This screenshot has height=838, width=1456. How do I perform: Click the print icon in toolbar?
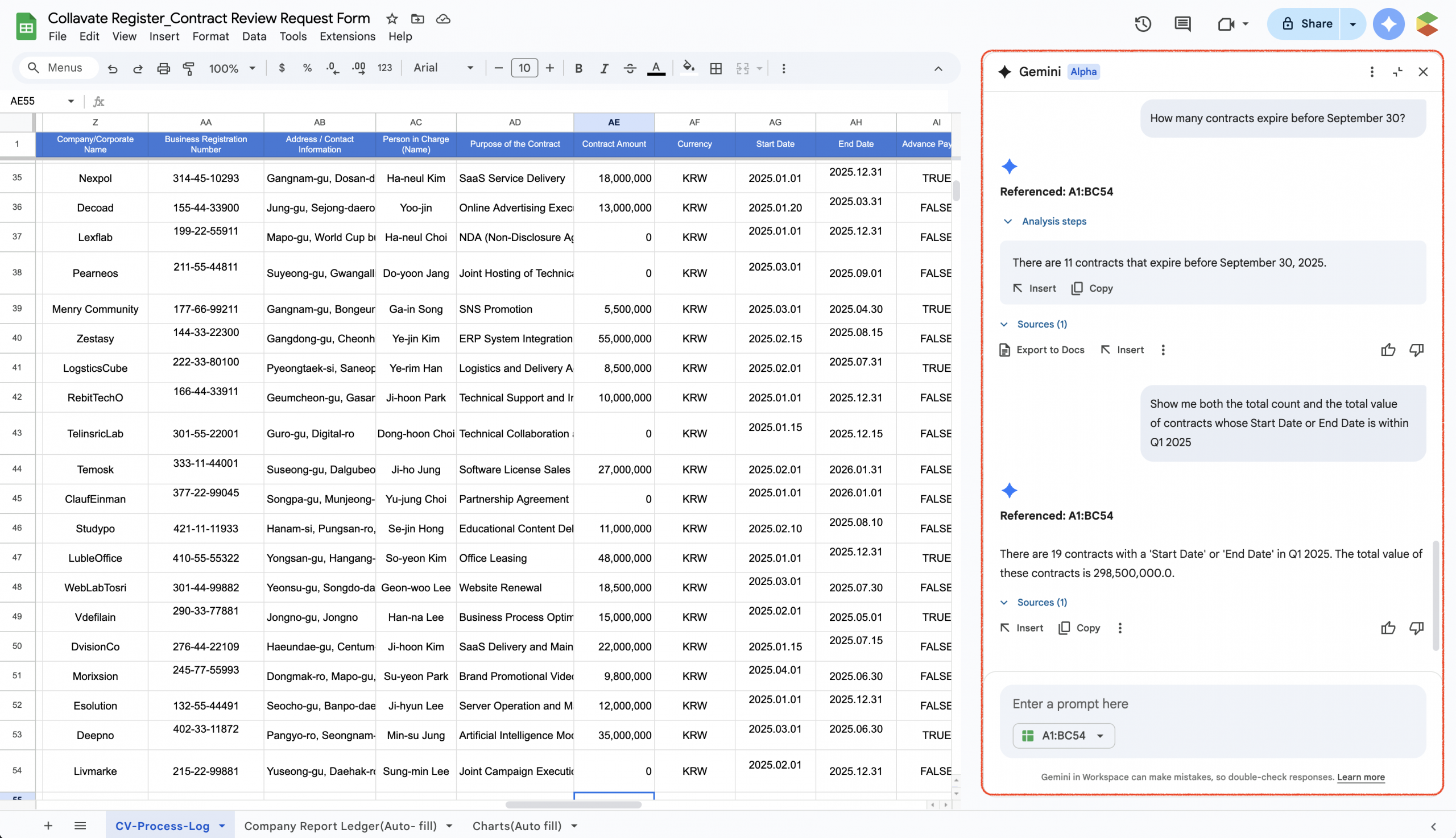(163, 68)
